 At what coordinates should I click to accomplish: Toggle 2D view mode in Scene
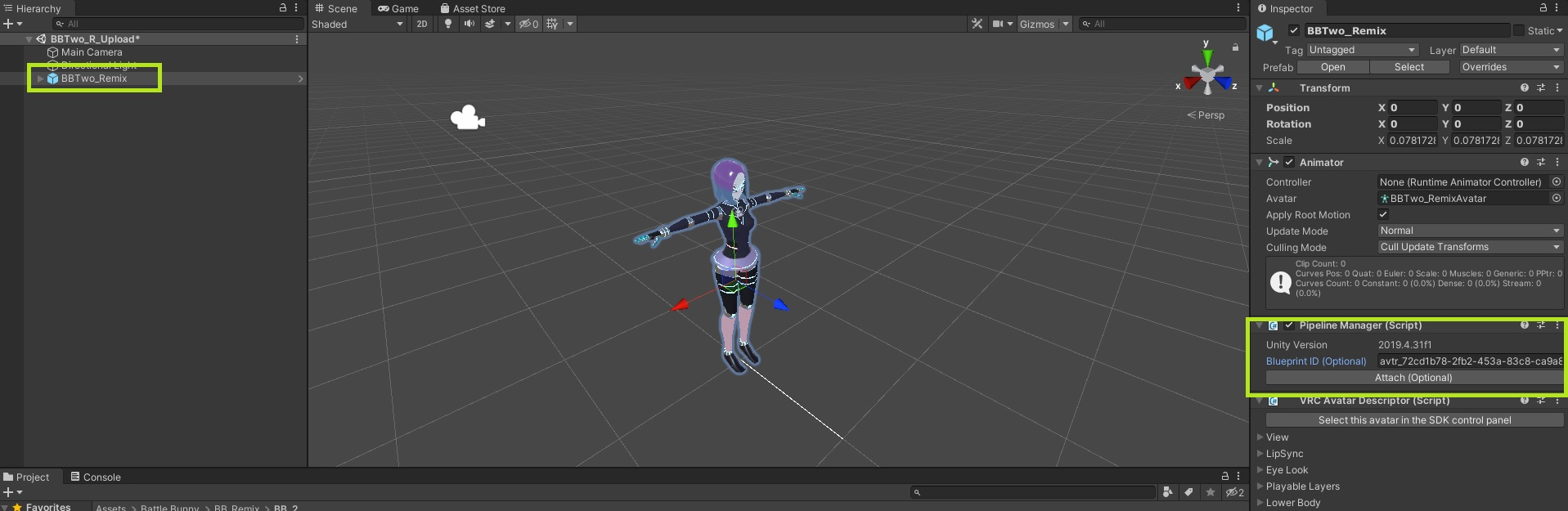coord(422,24)
